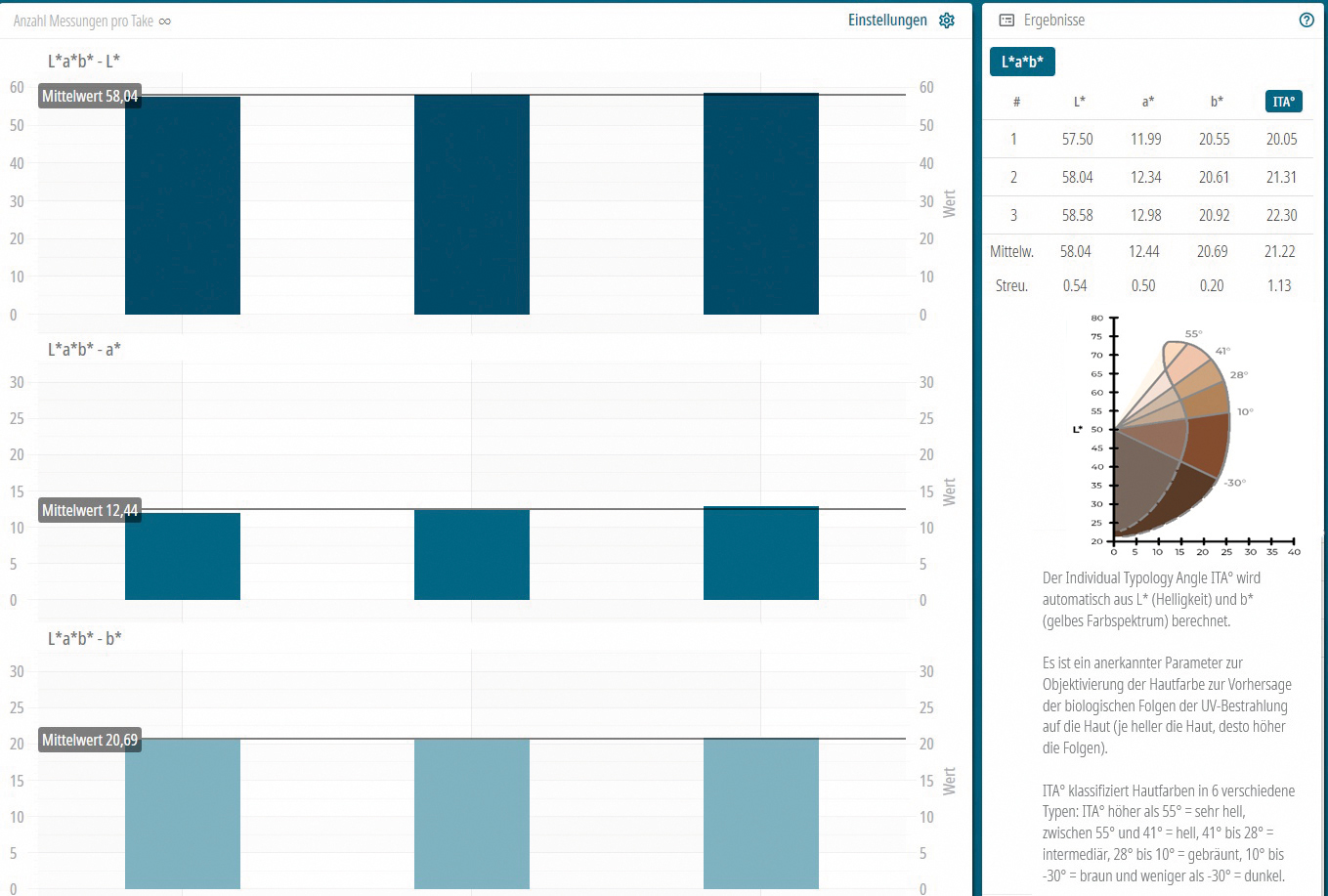Image resolution: width=1328 pixels, height=896 pixels.
Task: Open the Einstellungen link
Action: click(887, 21)
